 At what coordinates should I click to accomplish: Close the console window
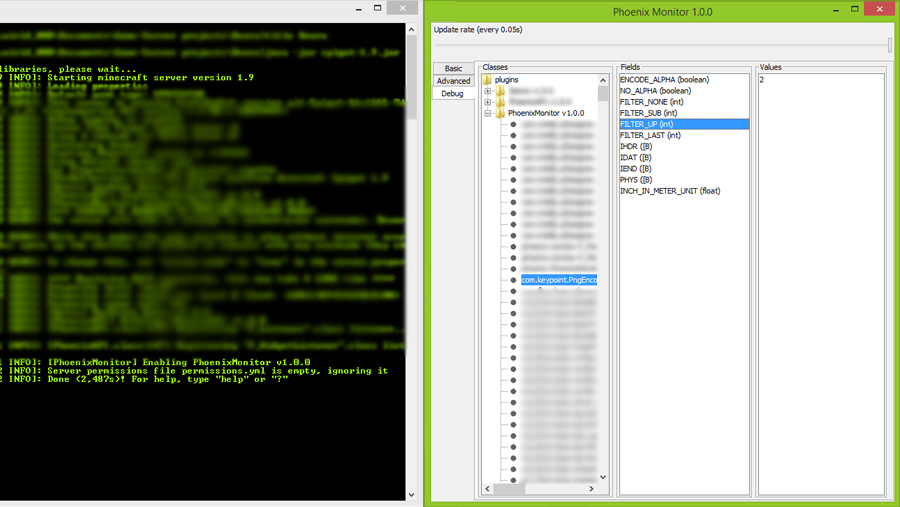tap(402, 8)
